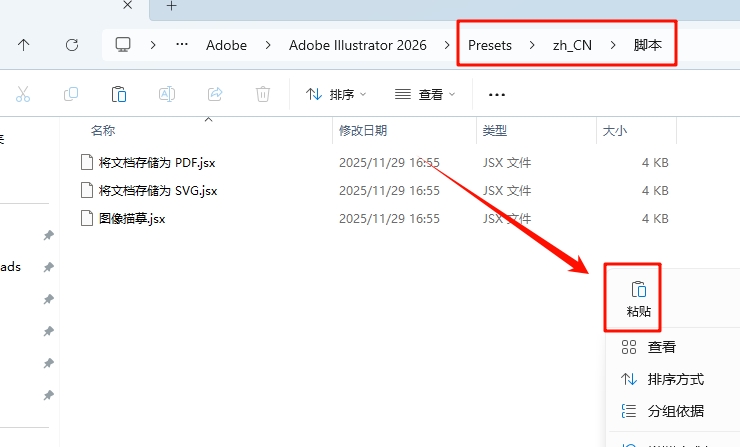
Task: Click the Cut scissors icon in toolbar
Action: tap(23, 94)
